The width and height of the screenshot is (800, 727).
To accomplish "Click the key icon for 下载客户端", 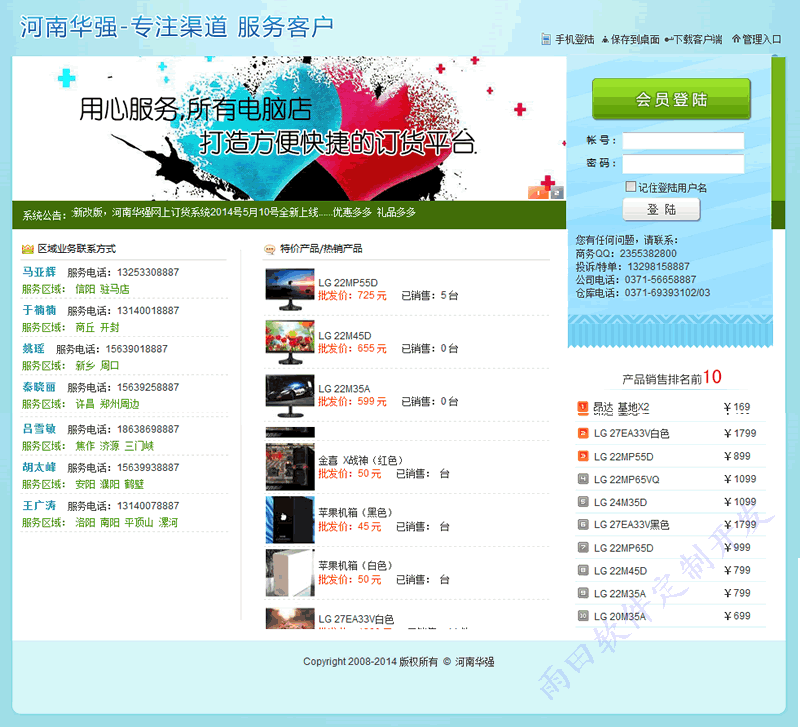I will (x=668, y=40).
